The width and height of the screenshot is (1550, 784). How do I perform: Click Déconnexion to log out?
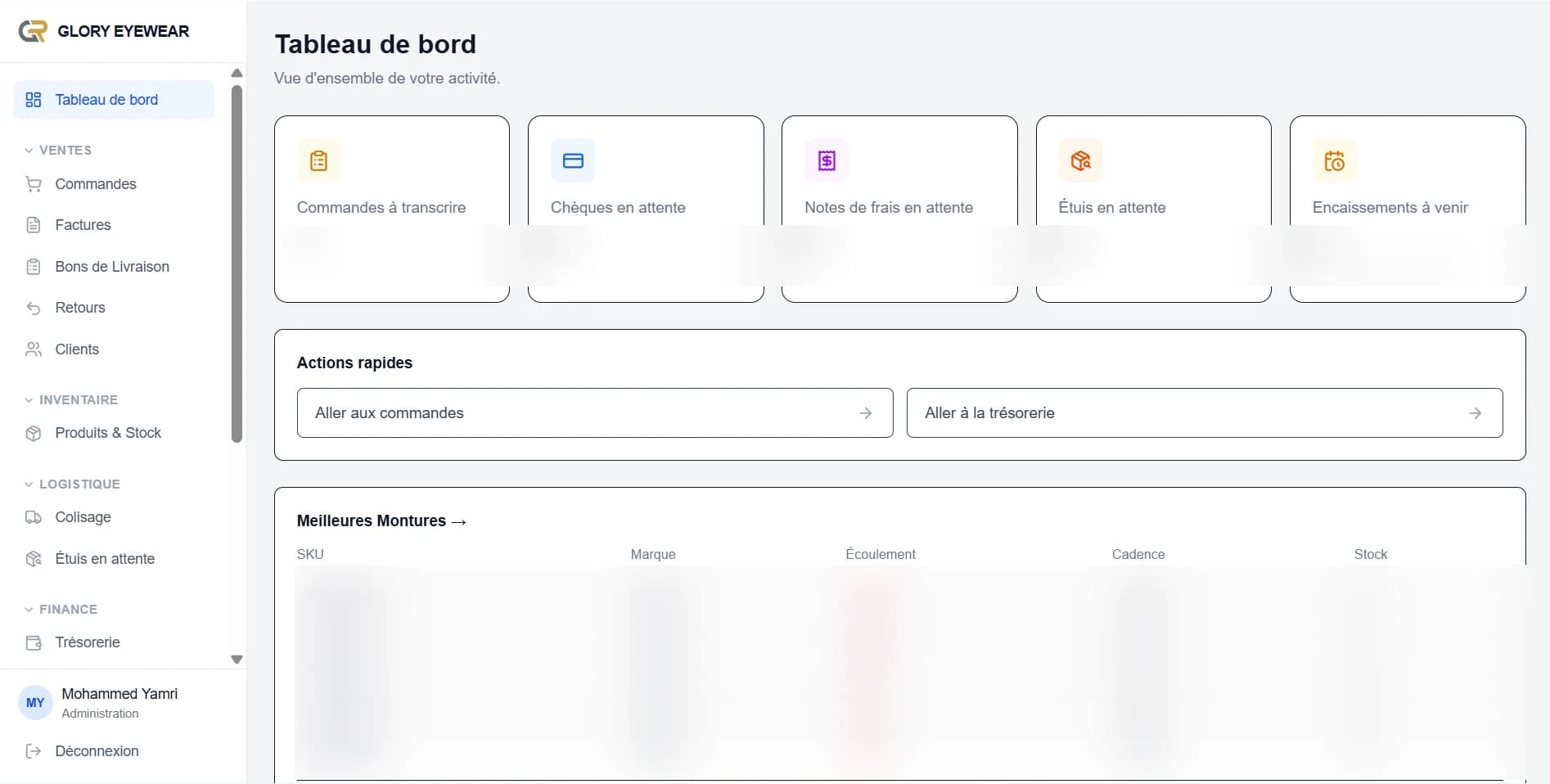(x=97, y=751)
